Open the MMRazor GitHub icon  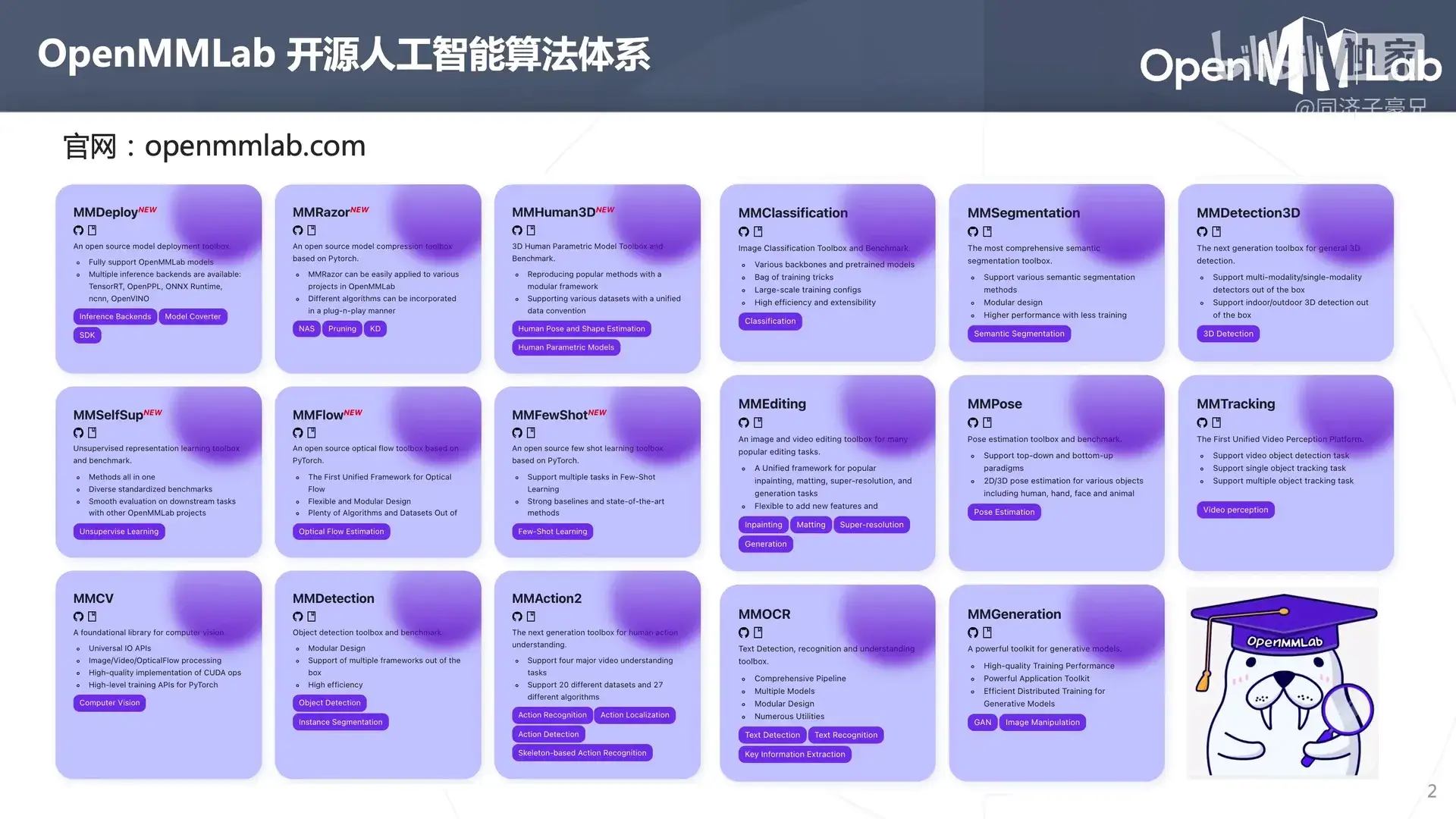pyautogui.click(x=297, y=231)
